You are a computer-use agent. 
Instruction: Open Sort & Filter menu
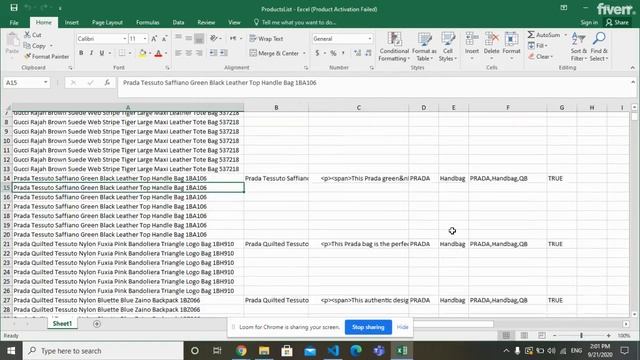(x=578, y=47)
